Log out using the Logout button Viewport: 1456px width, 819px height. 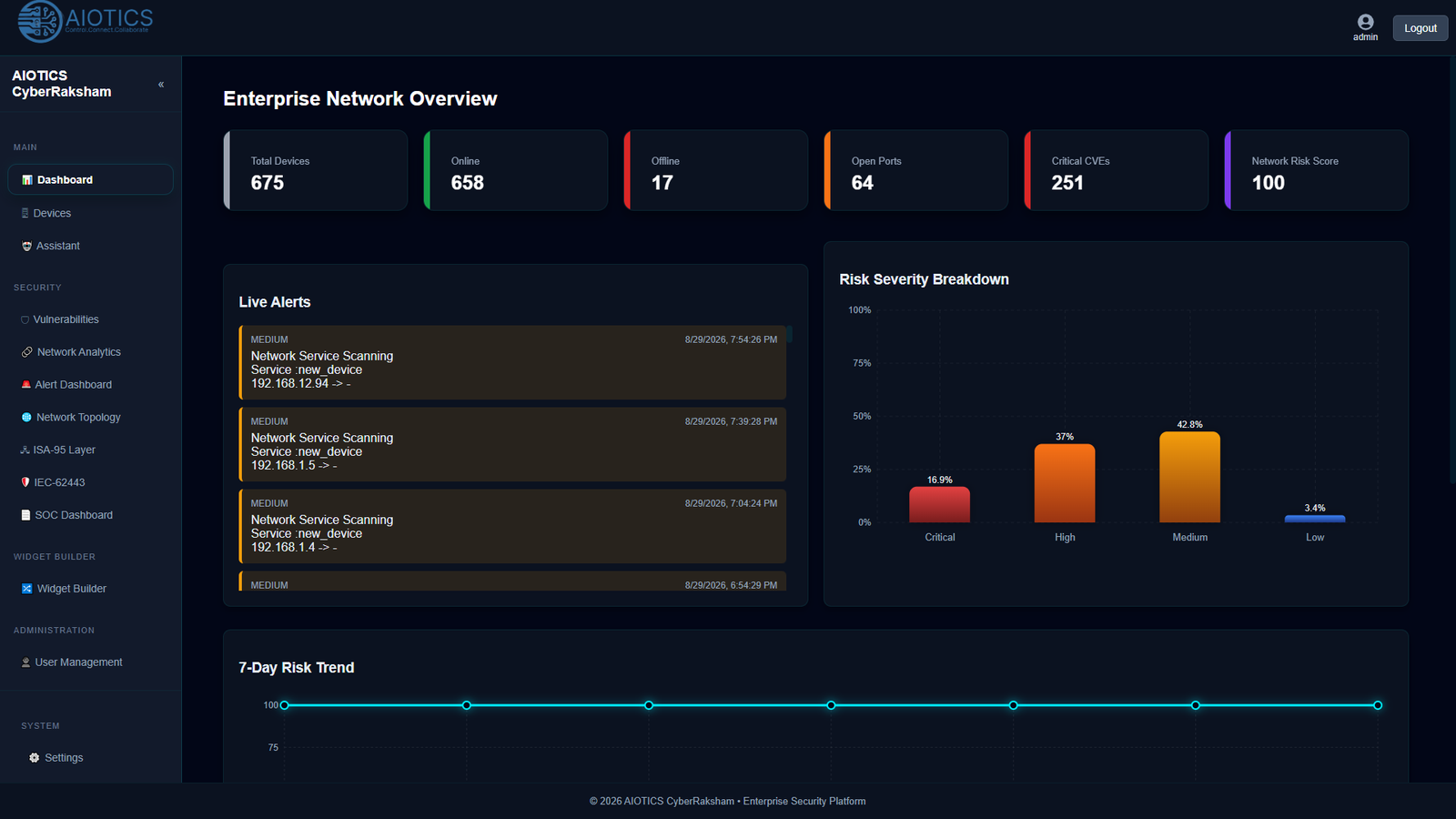click(1420, 28)
